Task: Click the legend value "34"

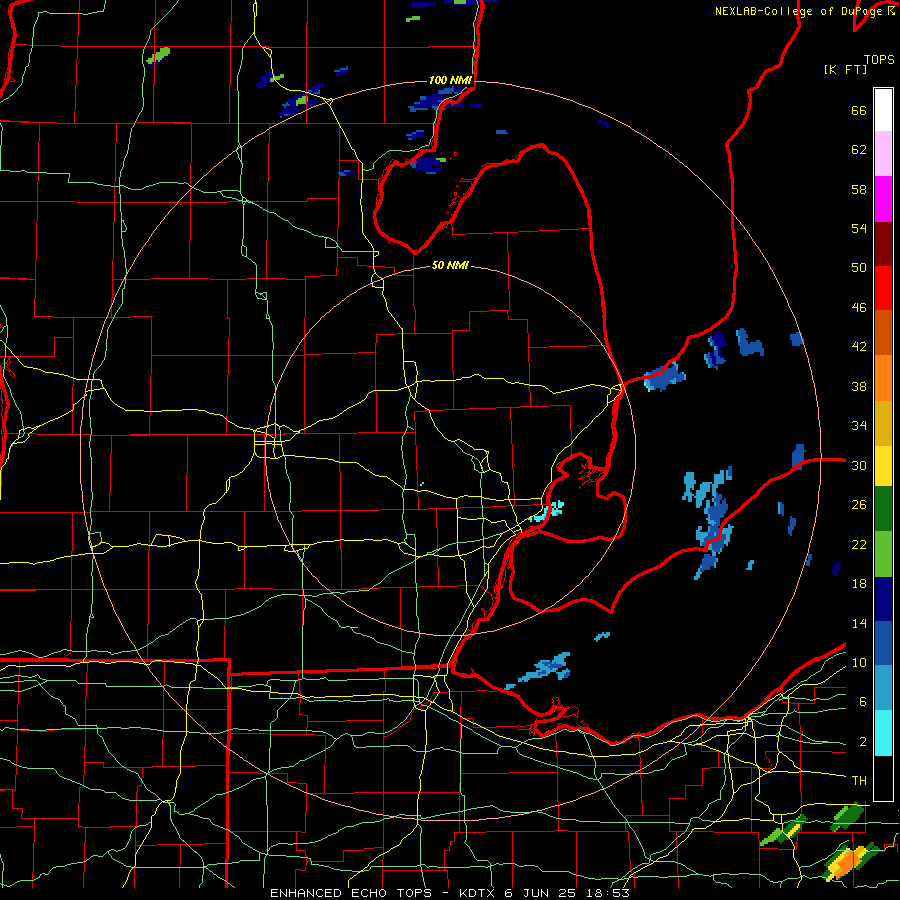Action: coord(859,426)
